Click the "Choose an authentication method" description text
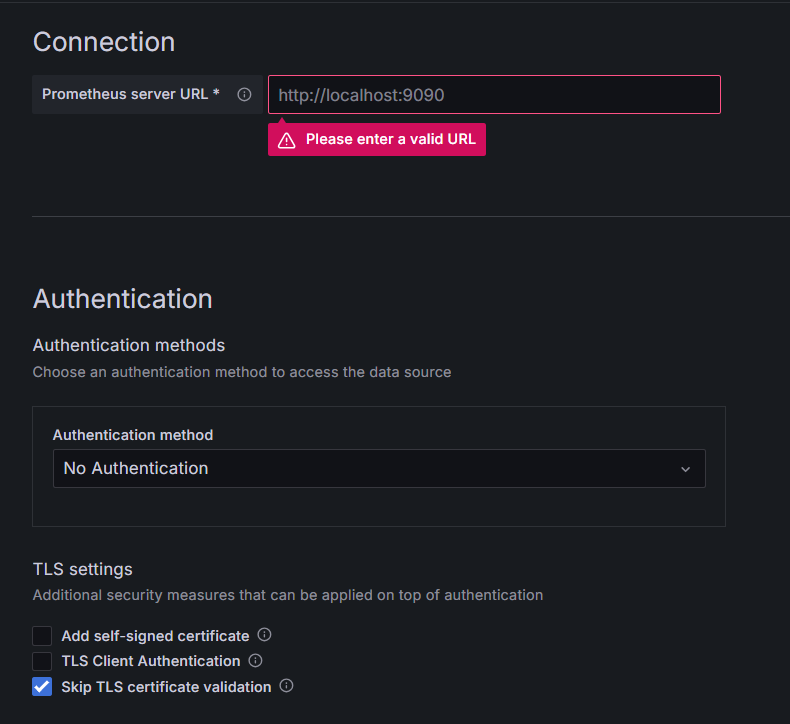 [x=242, y=372]
